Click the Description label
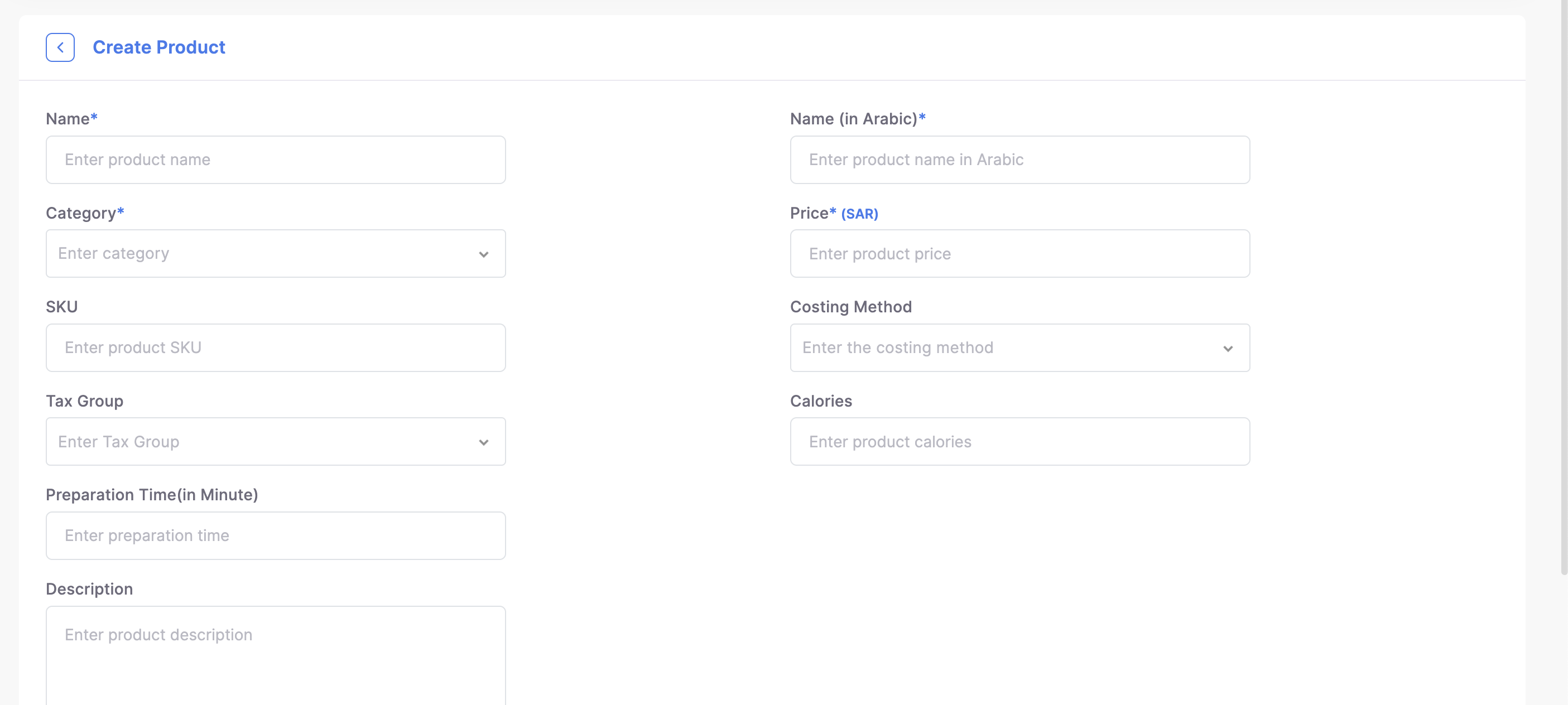Image resolution: width=1568 pixels, height=705 pixels. [x=89, y=589]
